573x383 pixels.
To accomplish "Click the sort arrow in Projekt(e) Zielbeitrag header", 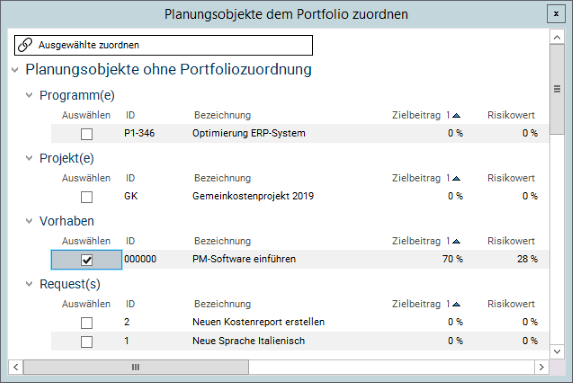I will (456, 179).
